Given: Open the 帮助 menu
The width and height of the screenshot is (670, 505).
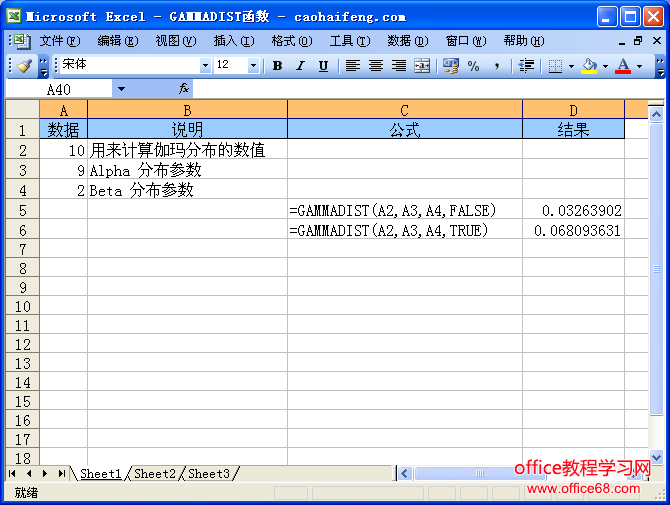Looking at the screenshot, I should (524, 41).
